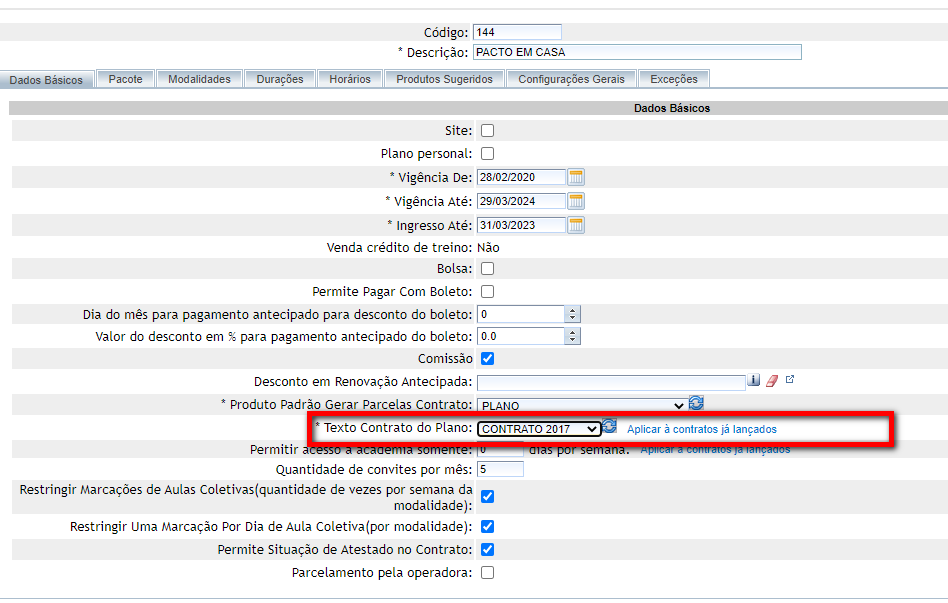Screen dimensions: 948x603
Task: Switch to the Modalidades tab
Action: coord(199,79)
